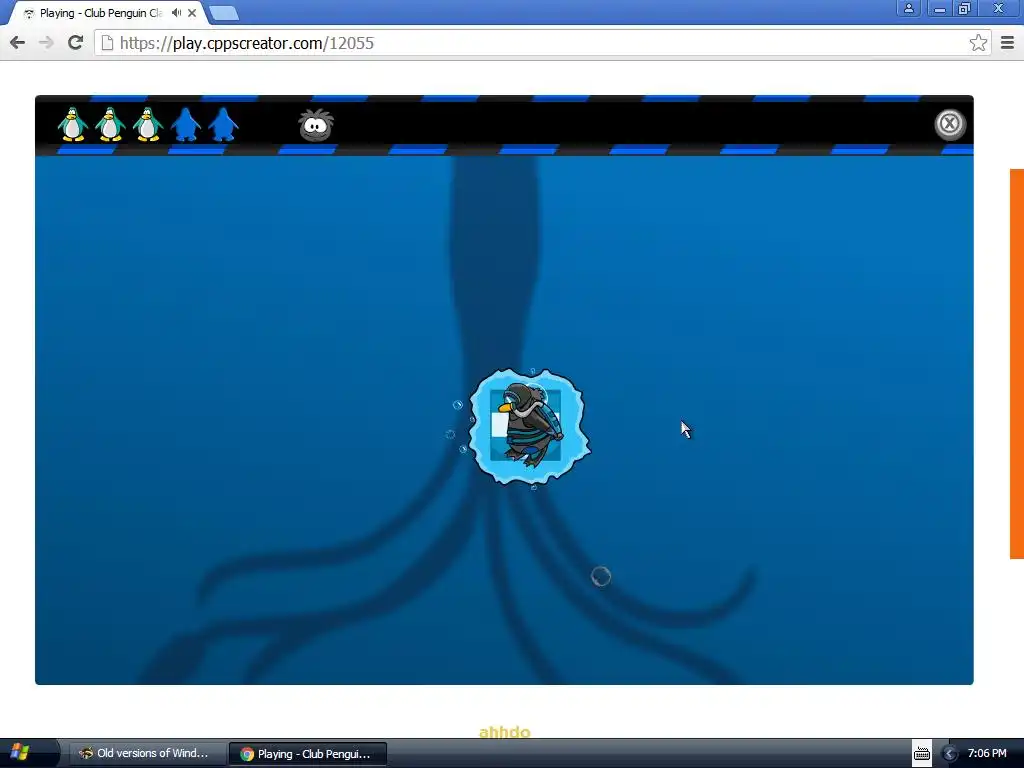
Task: Open the Chrome user profile button
Action: [908, 8]
